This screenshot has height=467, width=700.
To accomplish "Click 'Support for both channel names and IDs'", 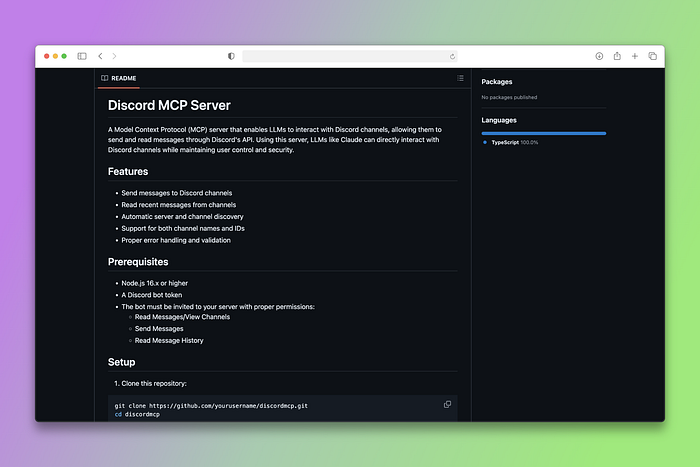I will pos(183,229).
